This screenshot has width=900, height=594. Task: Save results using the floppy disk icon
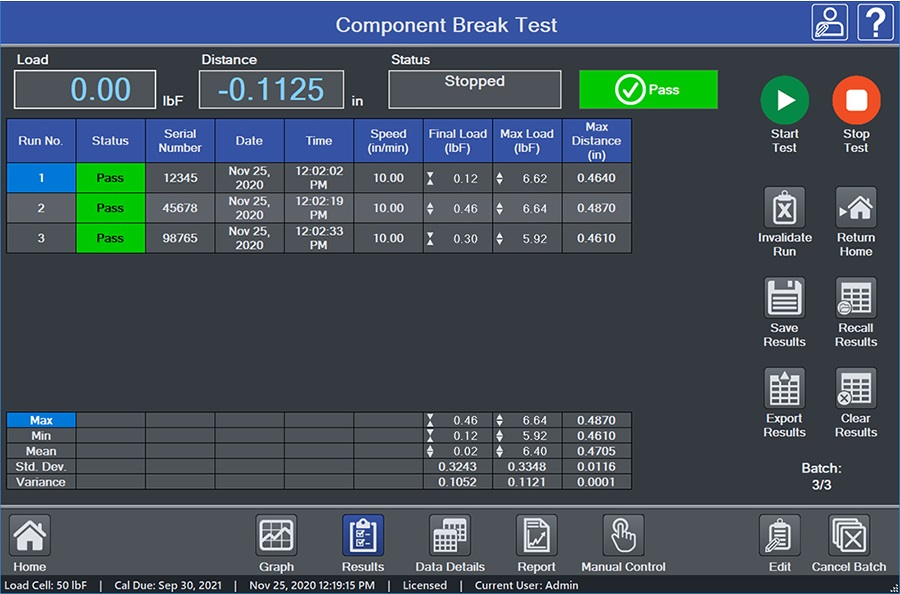click(784, 297)
